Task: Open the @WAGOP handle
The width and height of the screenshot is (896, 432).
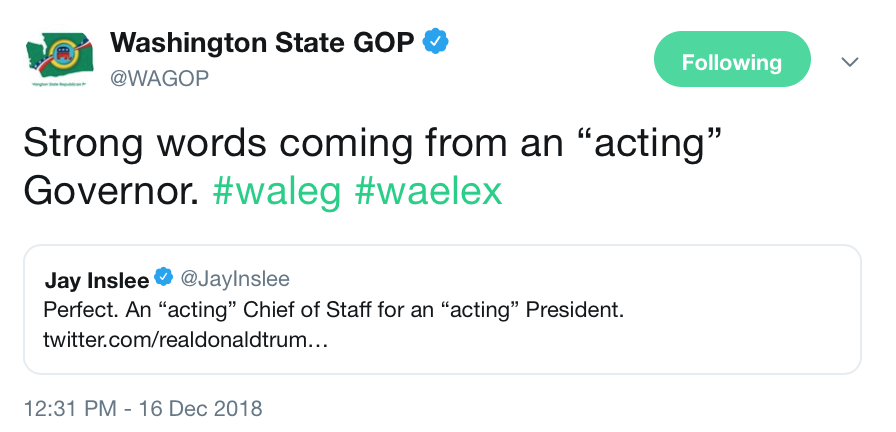Action: (x=159, y=79)
